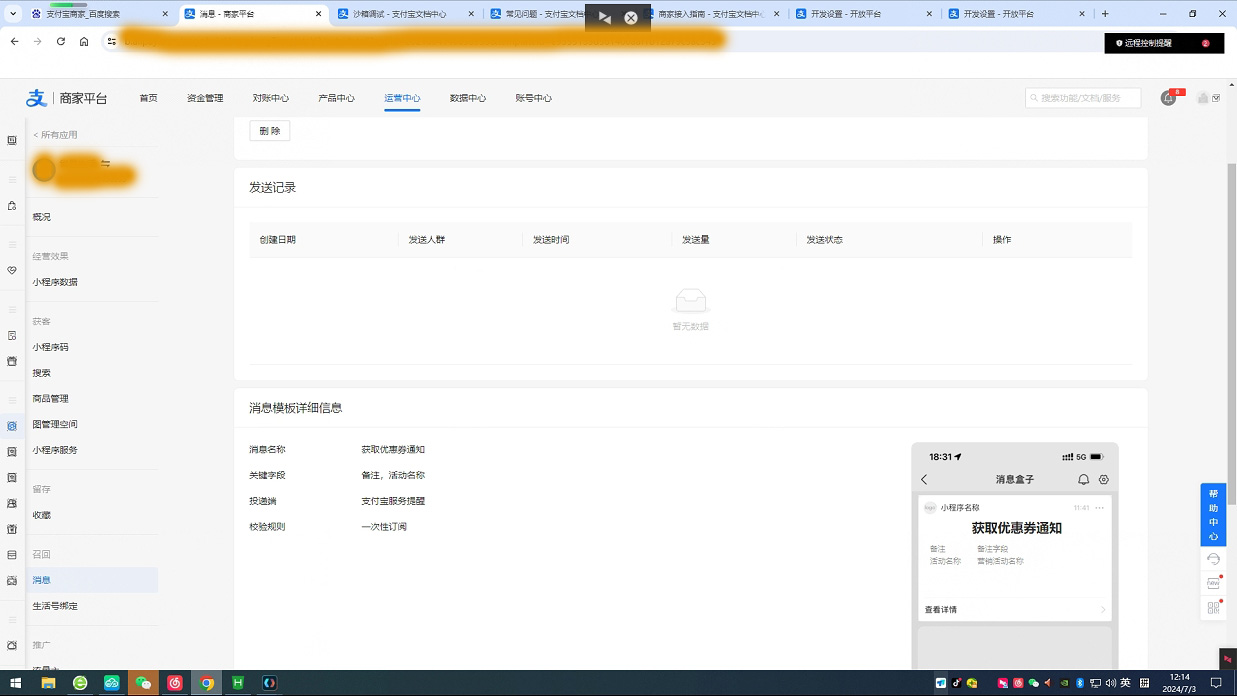Click browser home button
1237x696 pixels.
click(x=84, y=42)
